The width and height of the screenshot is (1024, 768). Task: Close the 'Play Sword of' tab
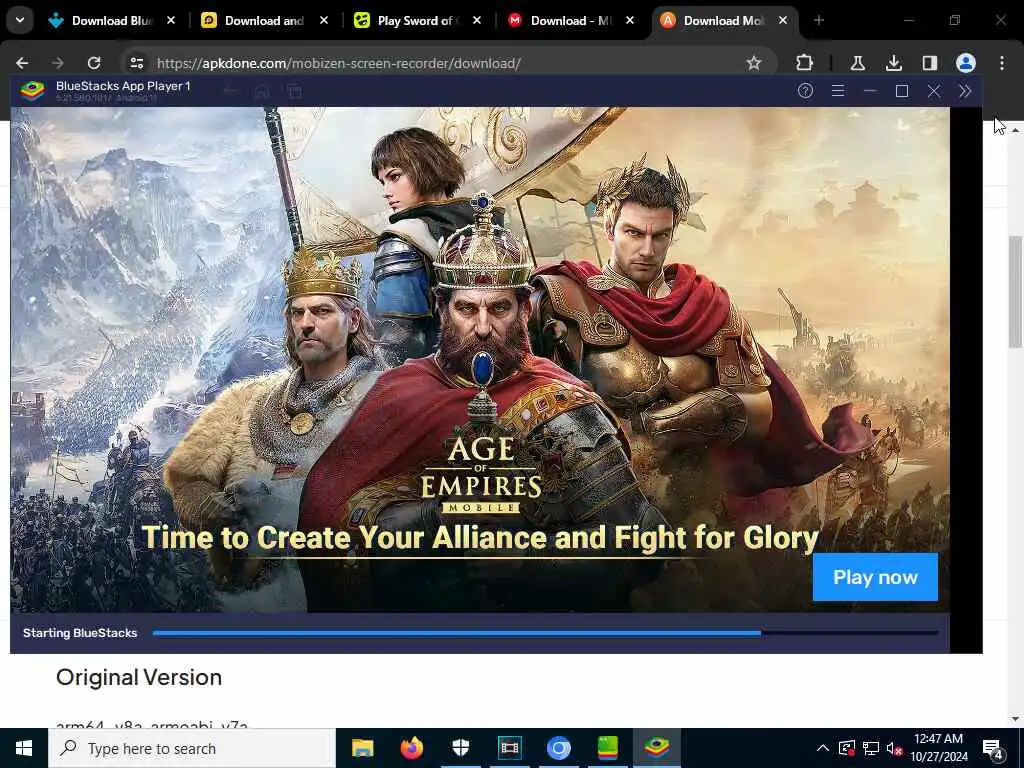pyautogui.click(x=477, y=20)
